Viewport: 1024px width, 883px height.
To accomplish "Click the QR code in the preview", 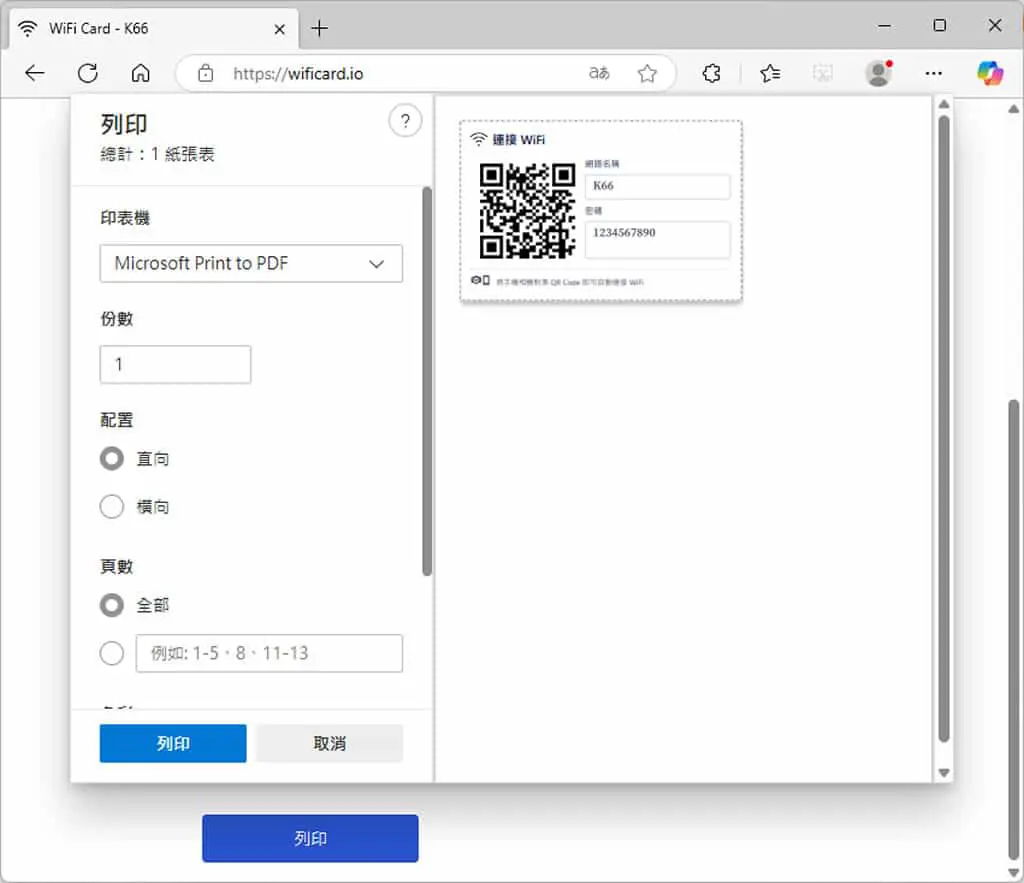I will coord(528,211).
